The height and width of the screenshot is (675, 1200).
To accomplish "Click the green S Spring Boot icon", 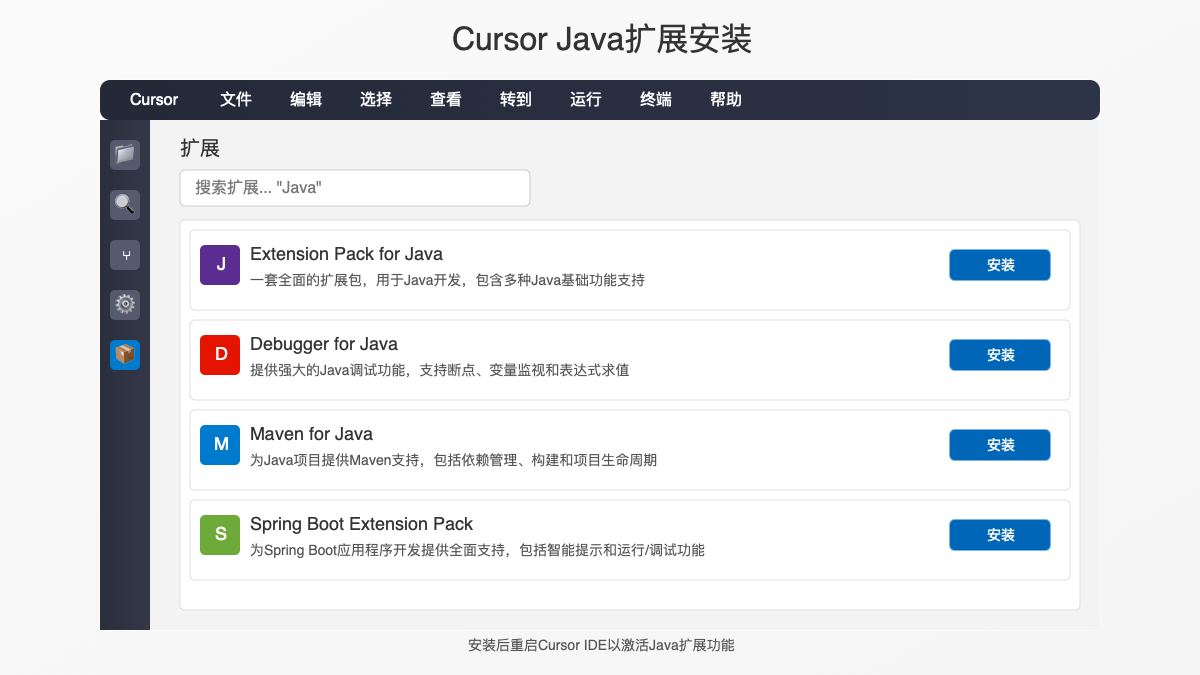I will coord(220,535).
